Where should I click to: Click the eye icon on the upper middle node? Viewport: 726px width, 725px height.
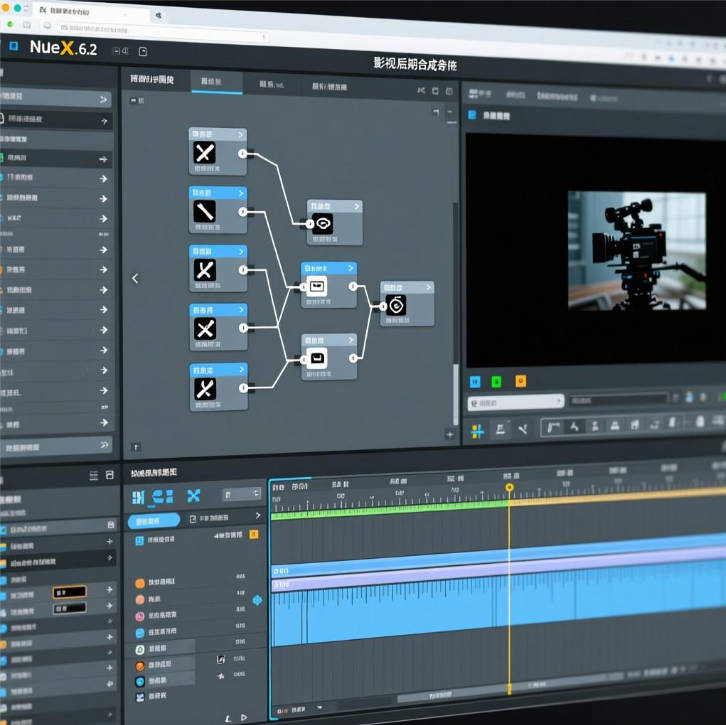coord(322,225)
